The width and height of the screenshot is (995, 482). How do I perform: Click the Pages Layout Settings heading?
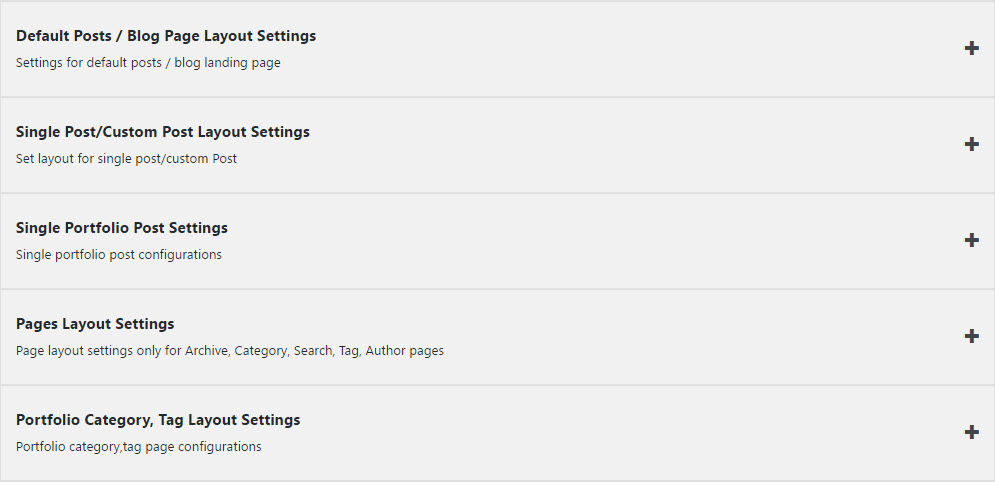click(x=95, y=324)
